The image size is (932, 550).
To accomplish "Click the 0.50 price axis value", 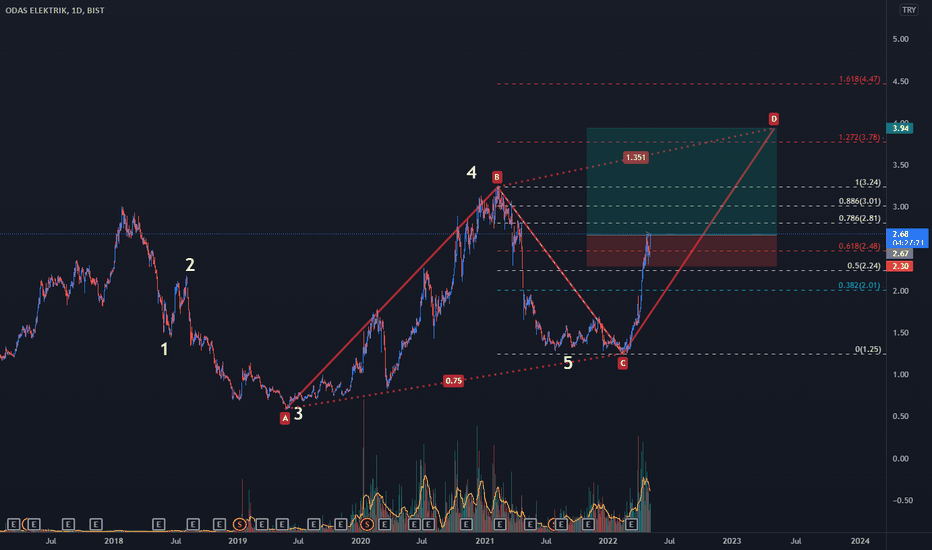I will pos(900,417).
